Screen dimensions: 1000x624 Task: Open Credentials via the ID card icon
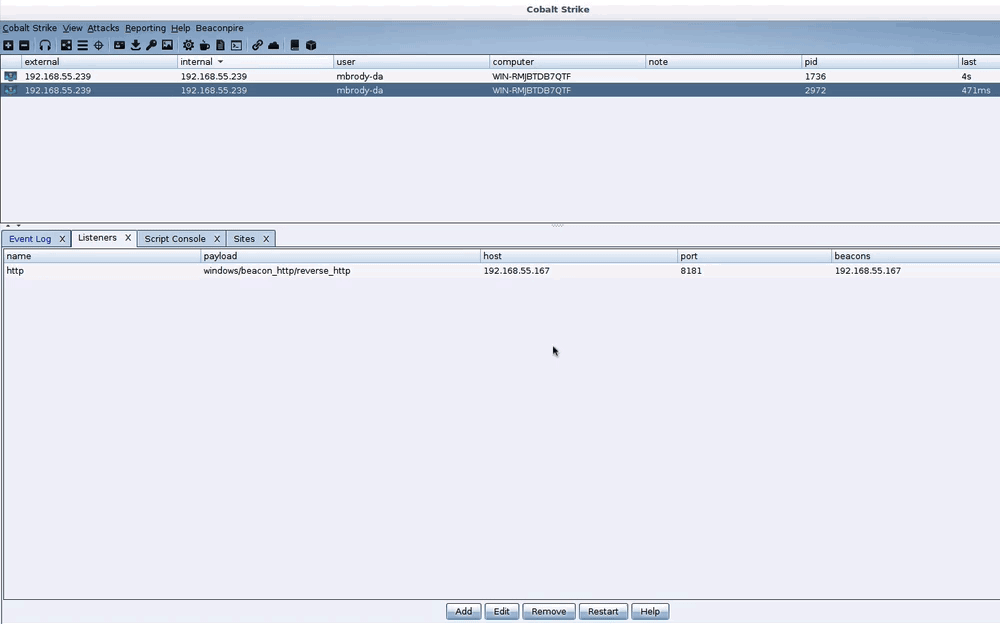pos(119,45)
